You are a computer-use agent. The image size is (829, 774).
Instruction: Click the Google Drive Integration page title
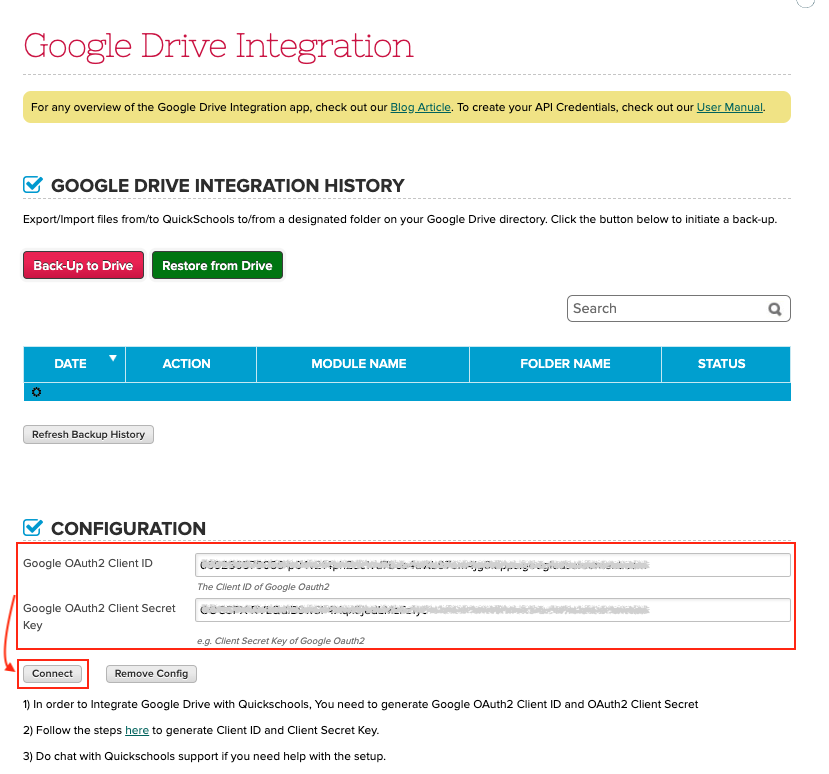click(218, 46)
